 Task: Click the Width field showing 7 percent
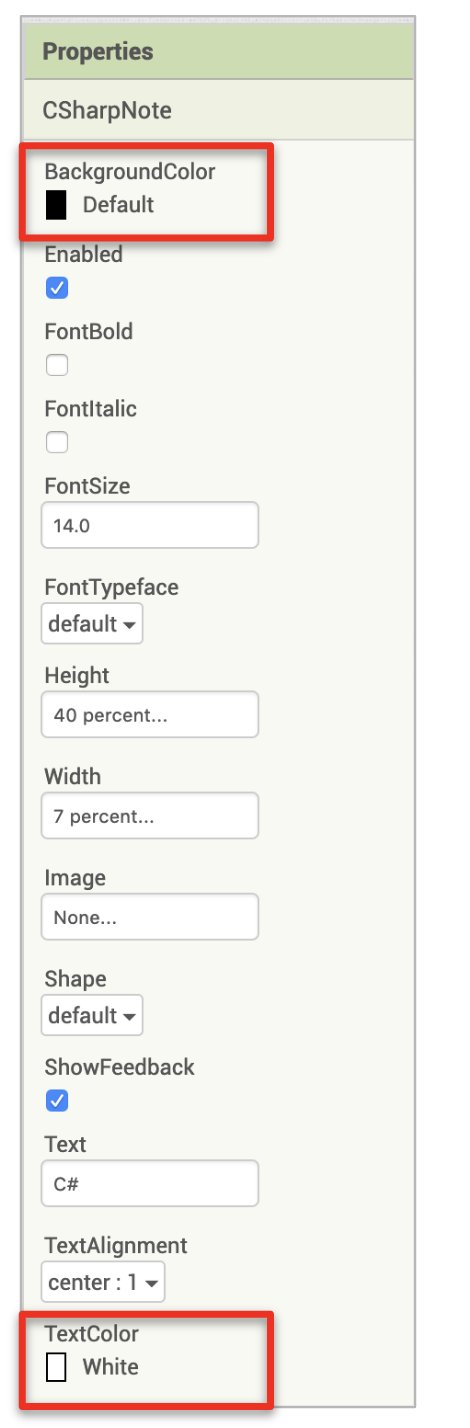[150, 816]
